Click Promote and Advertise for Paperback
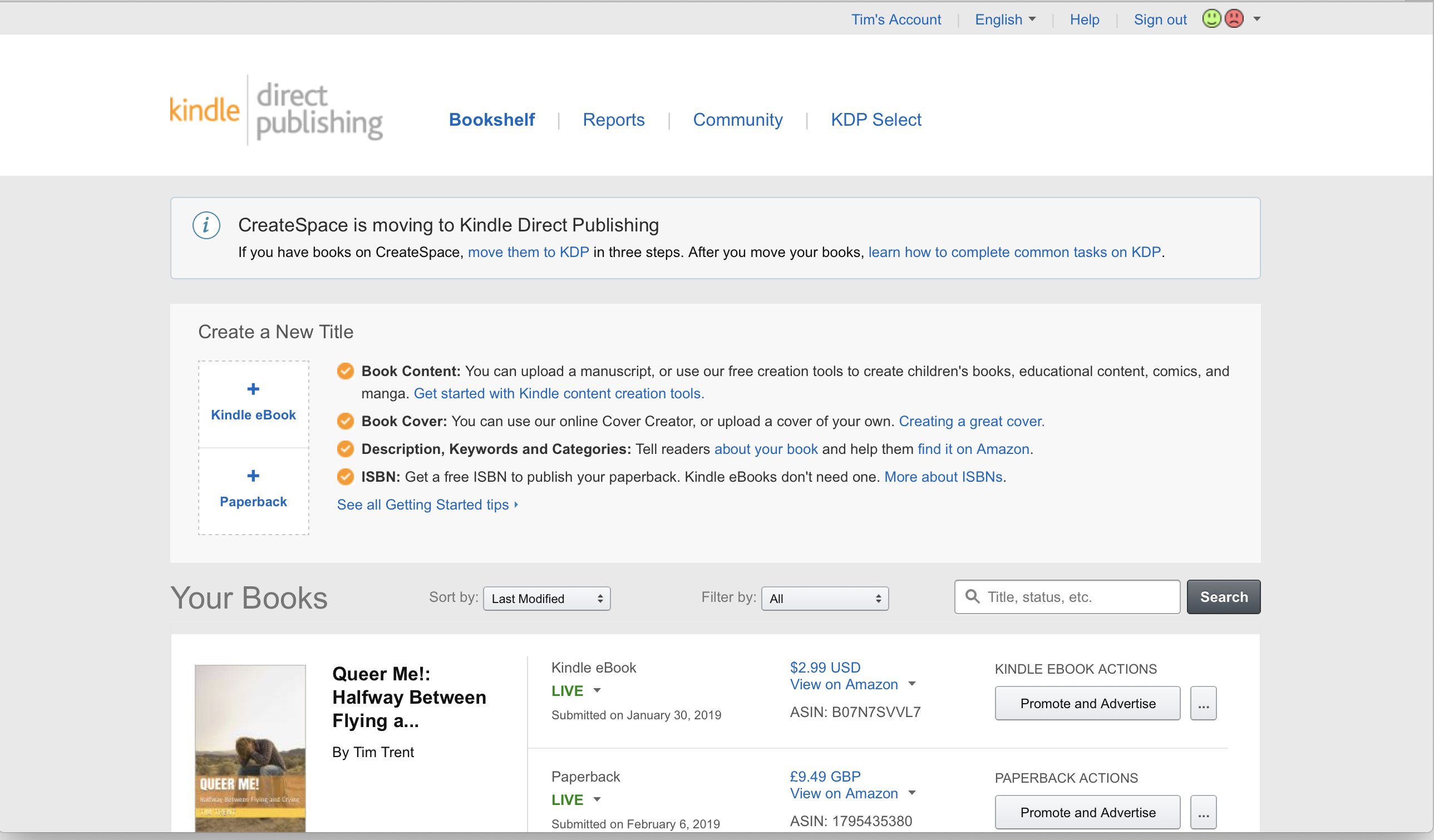Viewport: 1434px width, 840px height. (1087, 812)
